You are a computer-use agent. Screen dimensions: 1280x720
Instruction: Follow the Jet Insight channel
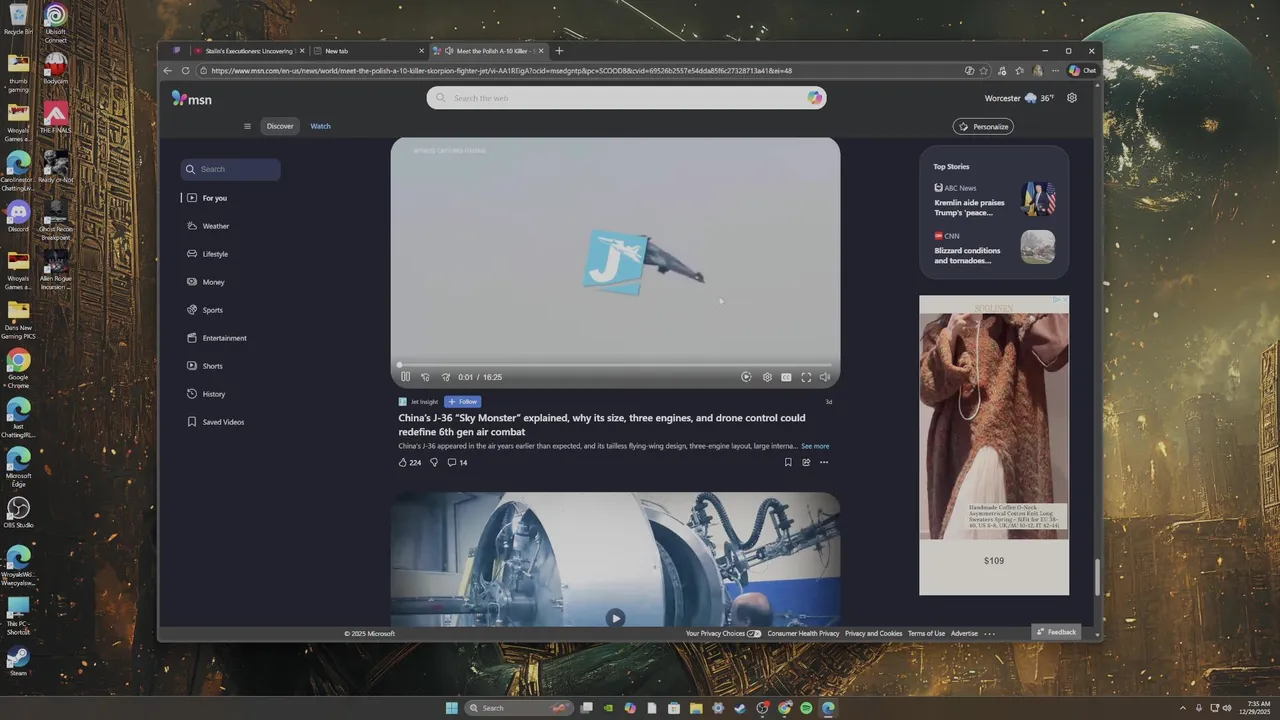(463, 402)
